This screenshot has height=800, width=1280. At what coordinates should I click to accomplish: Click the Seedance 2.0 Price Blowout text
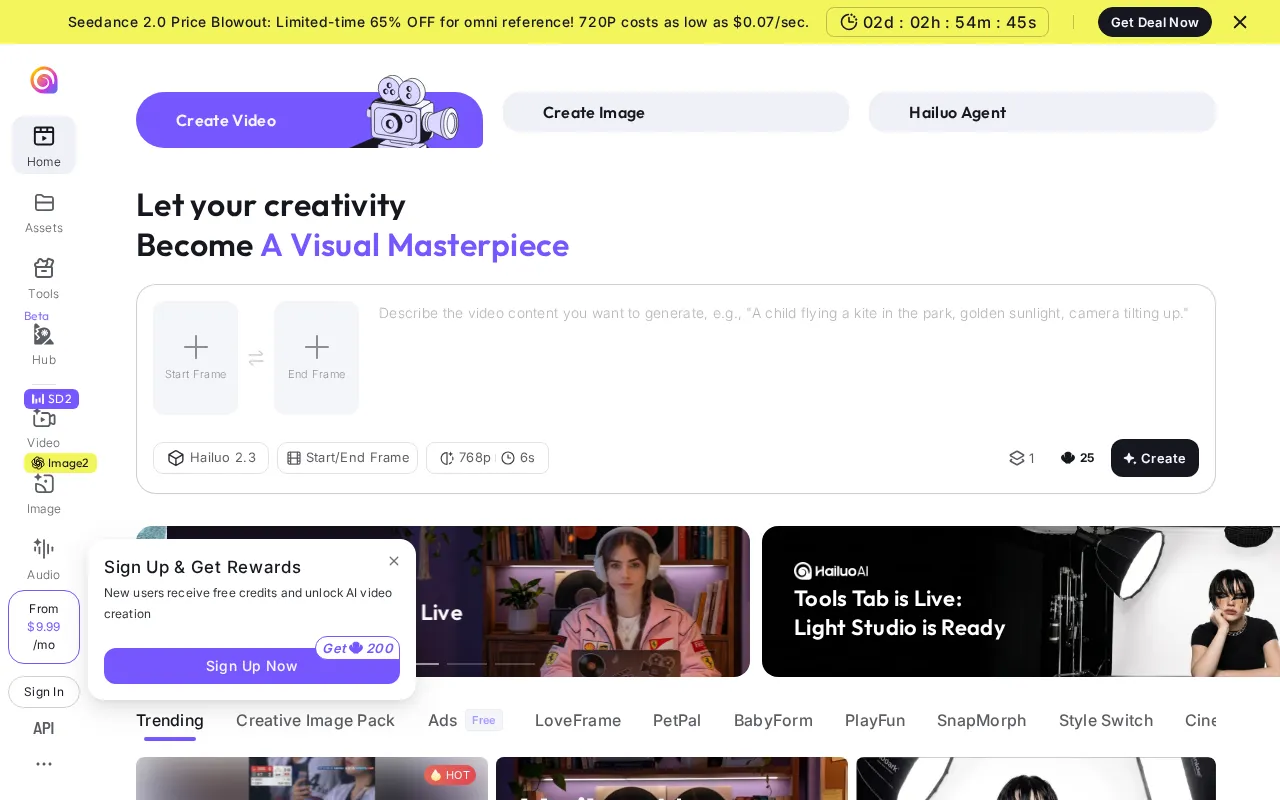438,22
